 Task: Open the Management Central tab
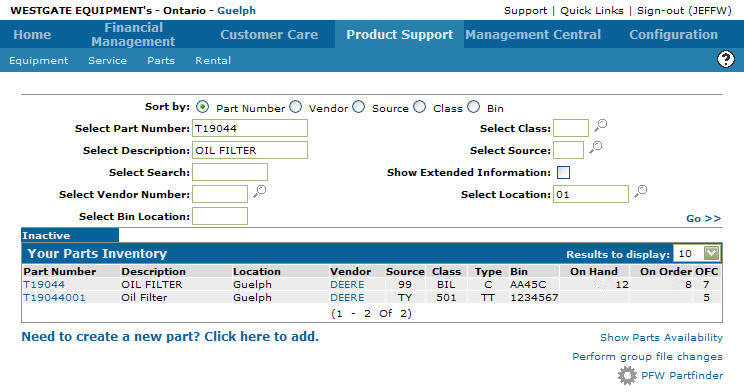533,35
